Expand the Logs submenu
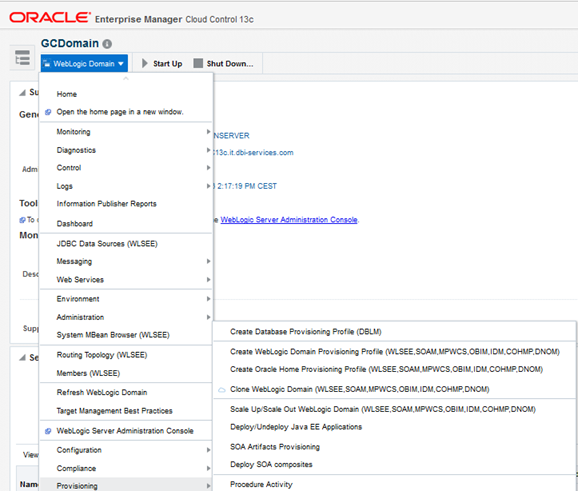The width and height of the screenshot is (578, 491). pos(126,186)
